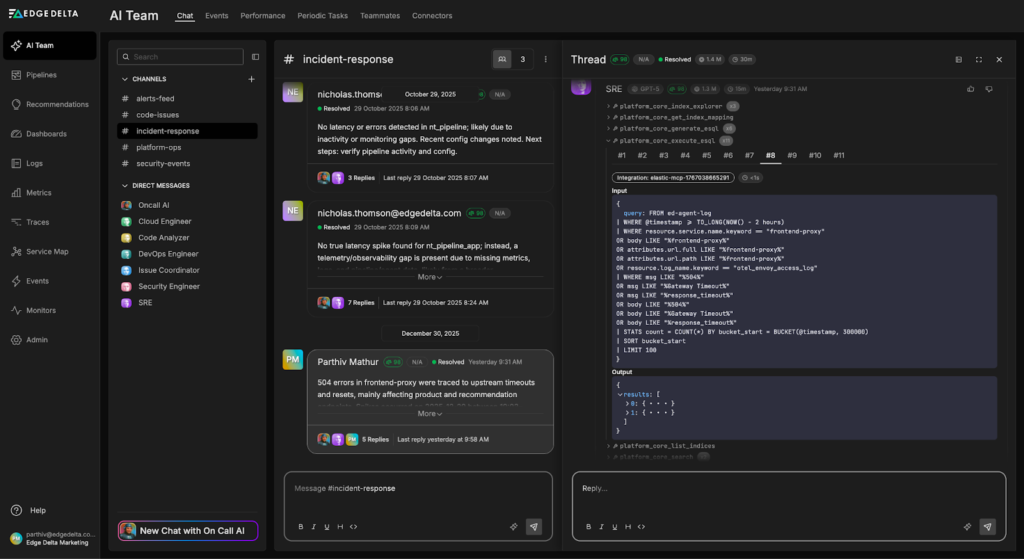
Task: Expand thread to fullscreen
Action: click(x=978, y=60)
